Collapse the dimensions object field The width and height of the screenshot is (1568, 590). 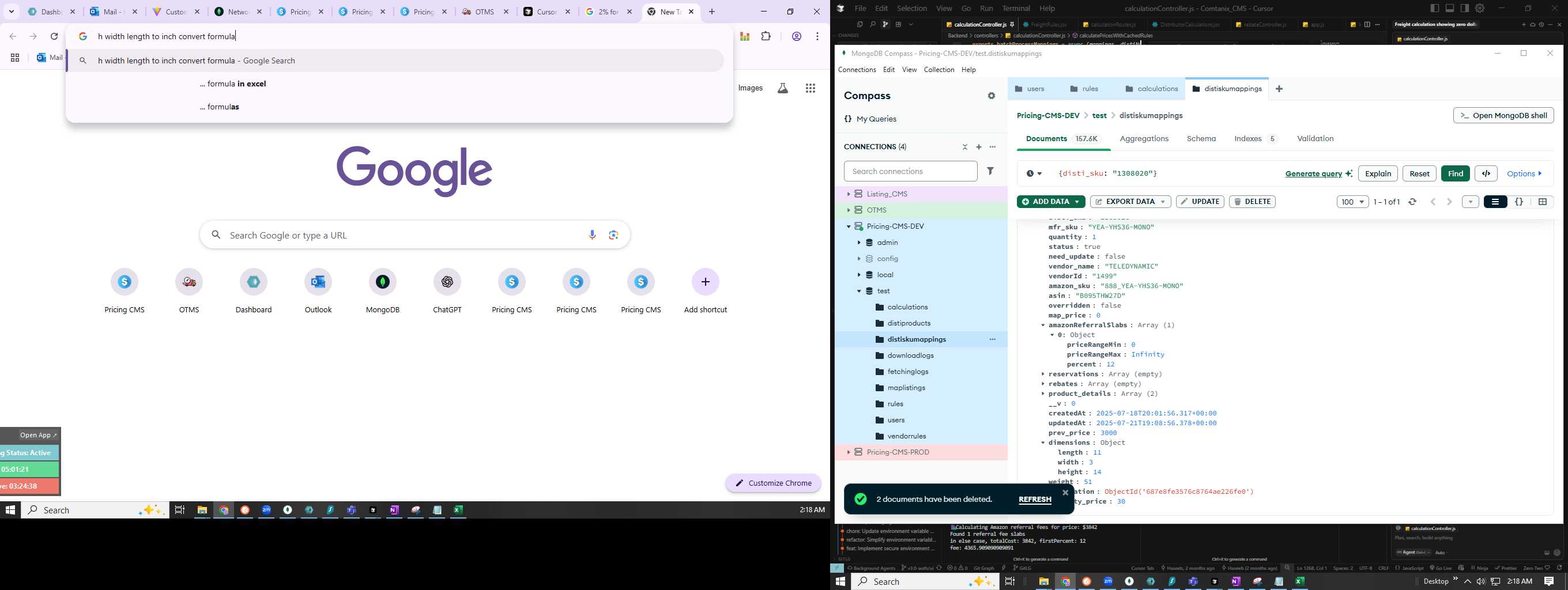click(x=1043, y=443)
